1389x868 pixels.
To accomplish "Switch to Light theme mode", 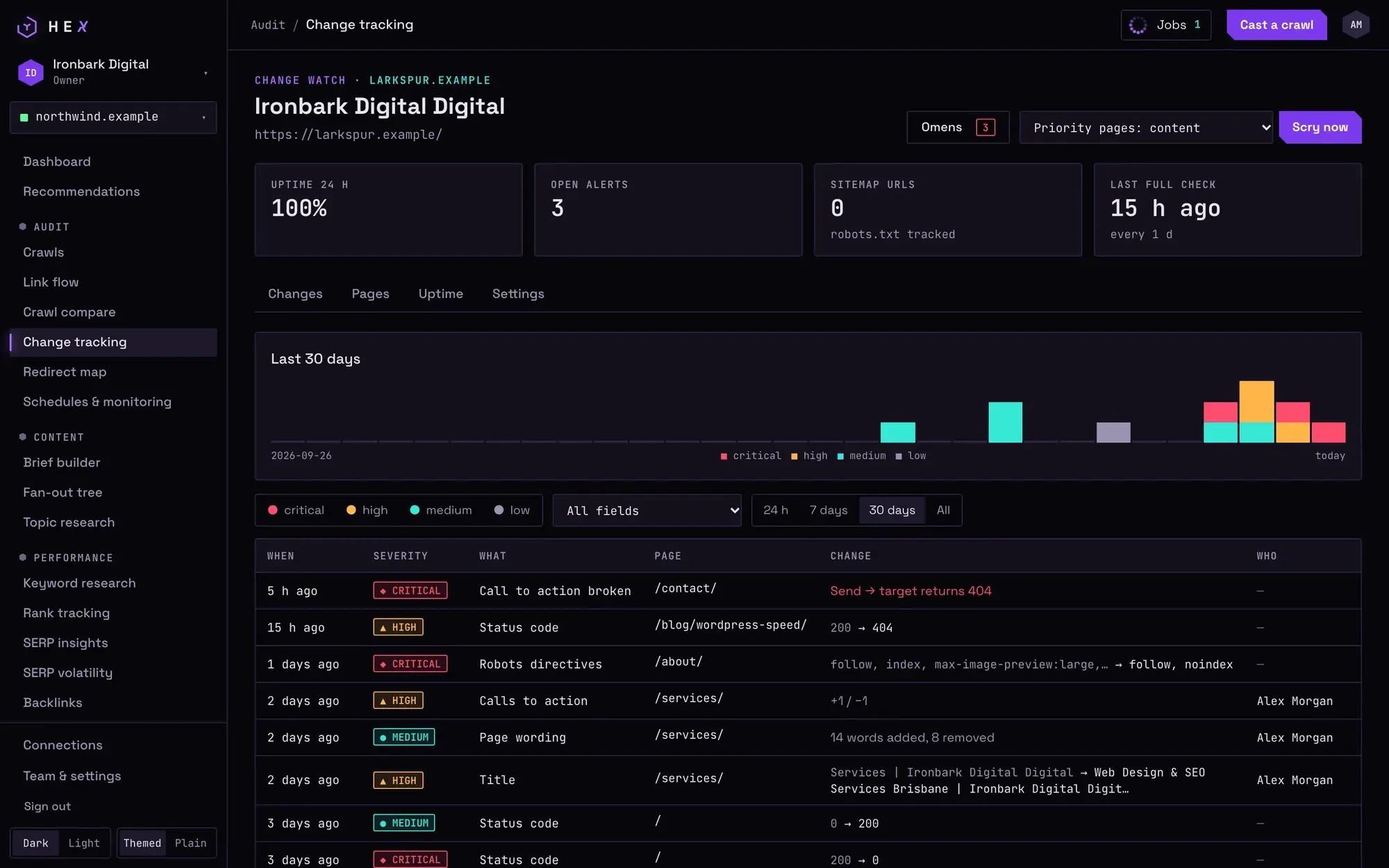I will coord(84,843).
